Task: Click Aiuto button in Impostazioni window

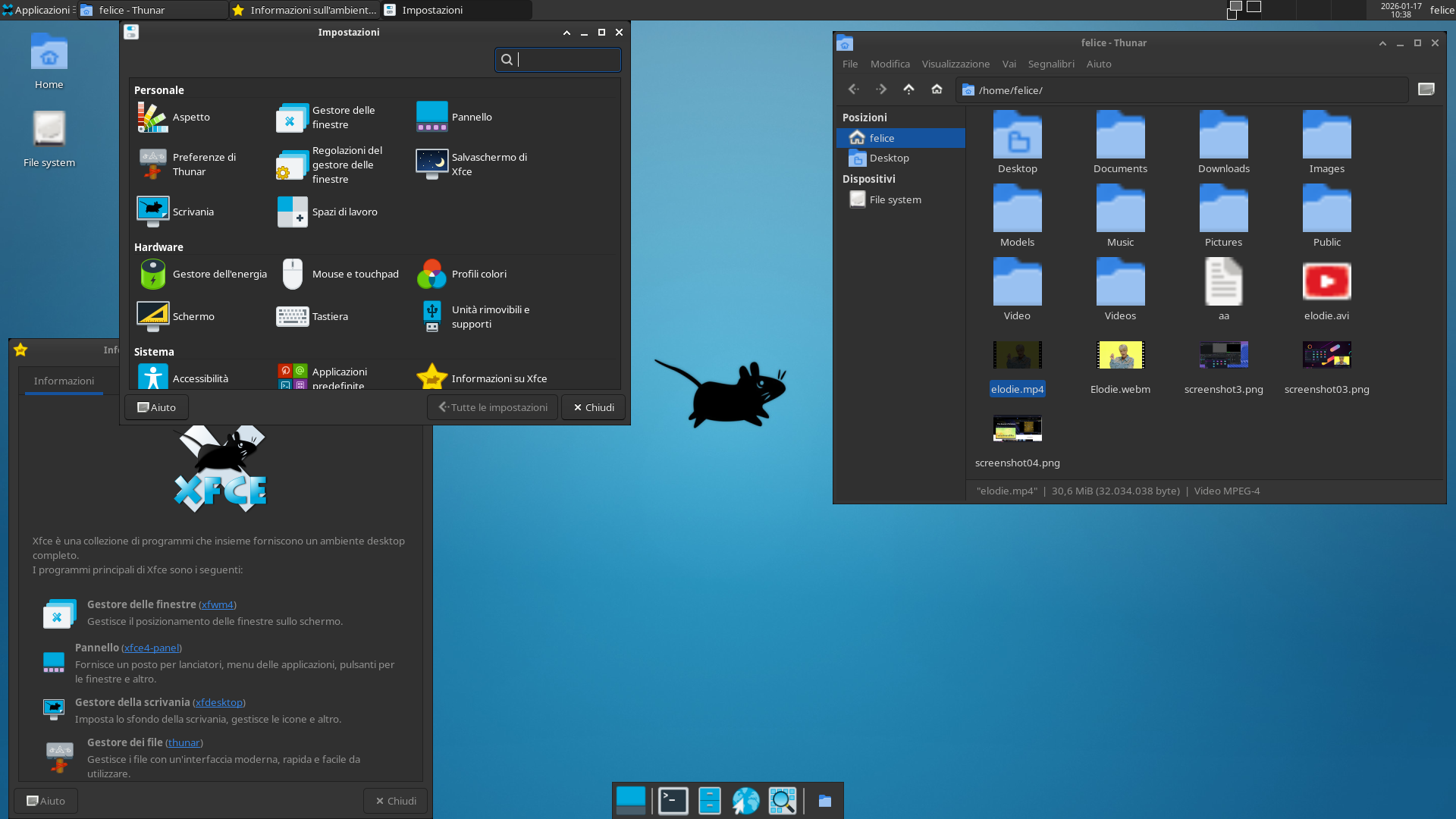Action: coord(156,407)
